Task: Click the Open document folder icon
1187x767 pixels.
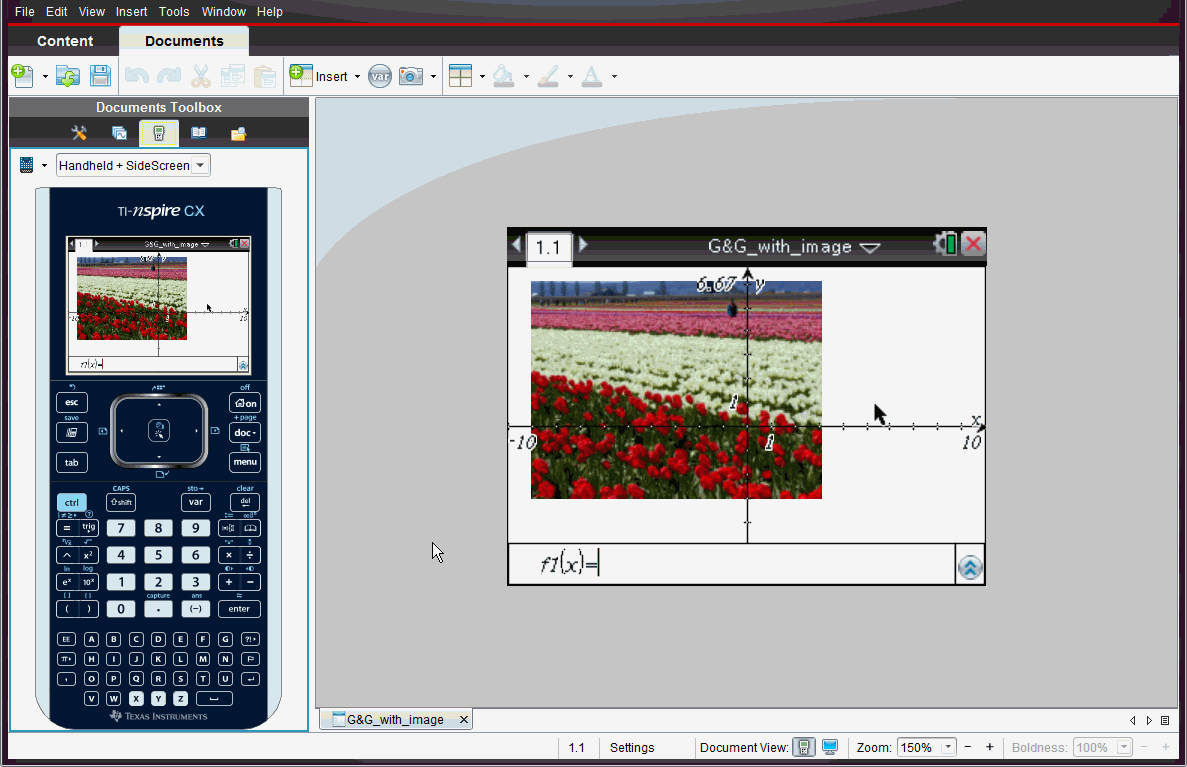Action: [x=67, y=76]
